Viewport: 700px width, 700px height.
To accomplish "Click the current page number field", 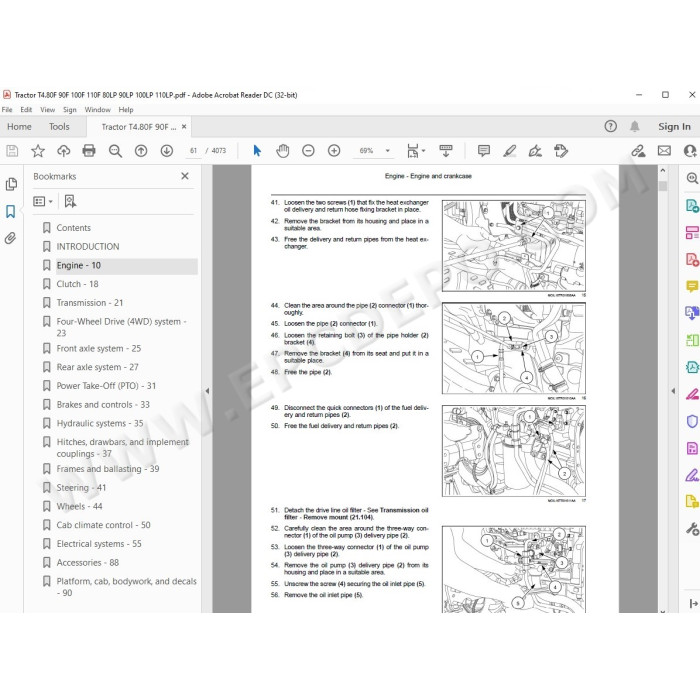I will 193,151.
